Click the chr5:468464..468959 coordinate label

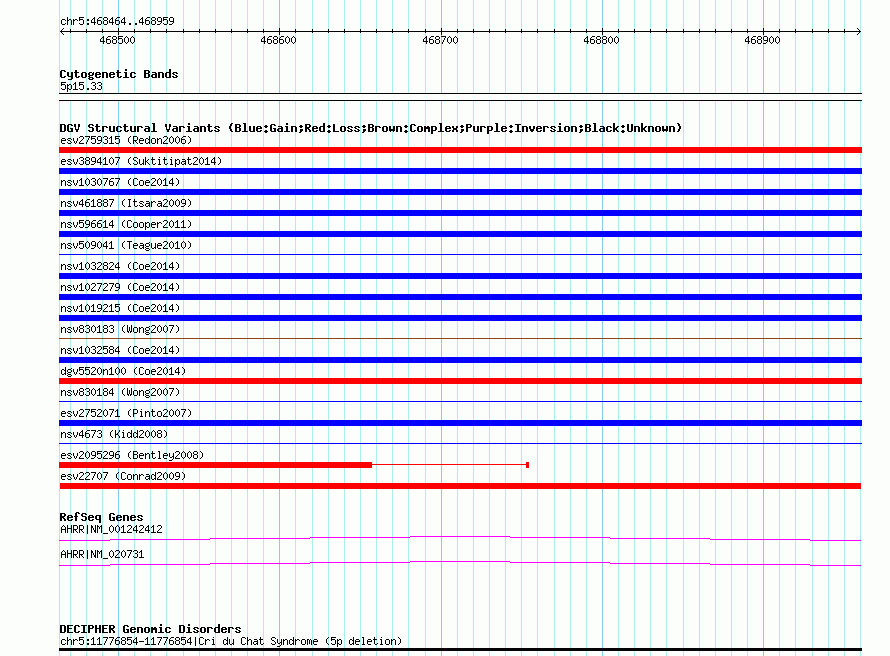tap(117, 21)
